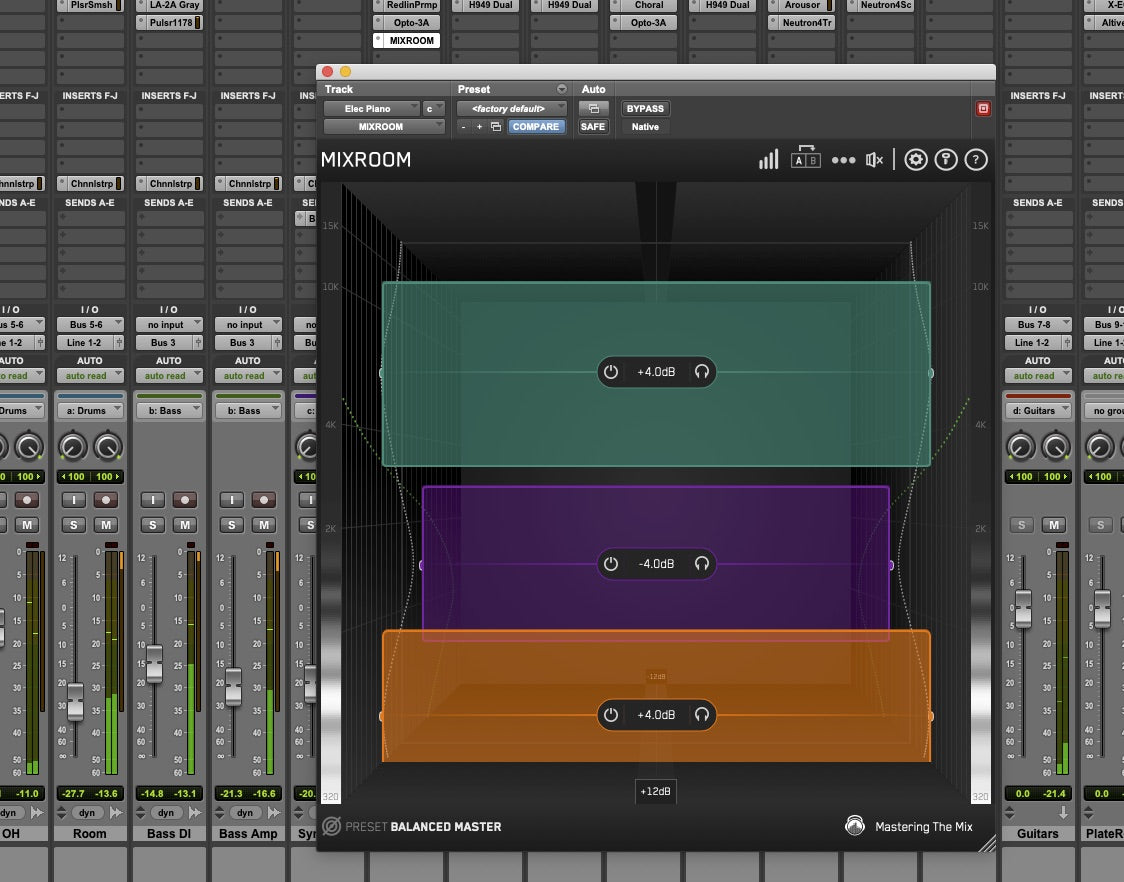The width and height of the screenshot is (1124, 882).
Task: Power off the purple -4.0dB band
Action: click(x=611, y=564)
